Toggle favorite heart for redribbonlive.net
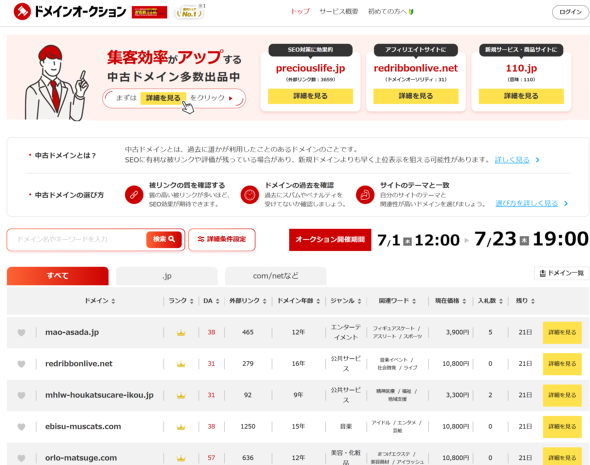Image resolution: width=590 pixels, height=465 pixels. (21, 364)
